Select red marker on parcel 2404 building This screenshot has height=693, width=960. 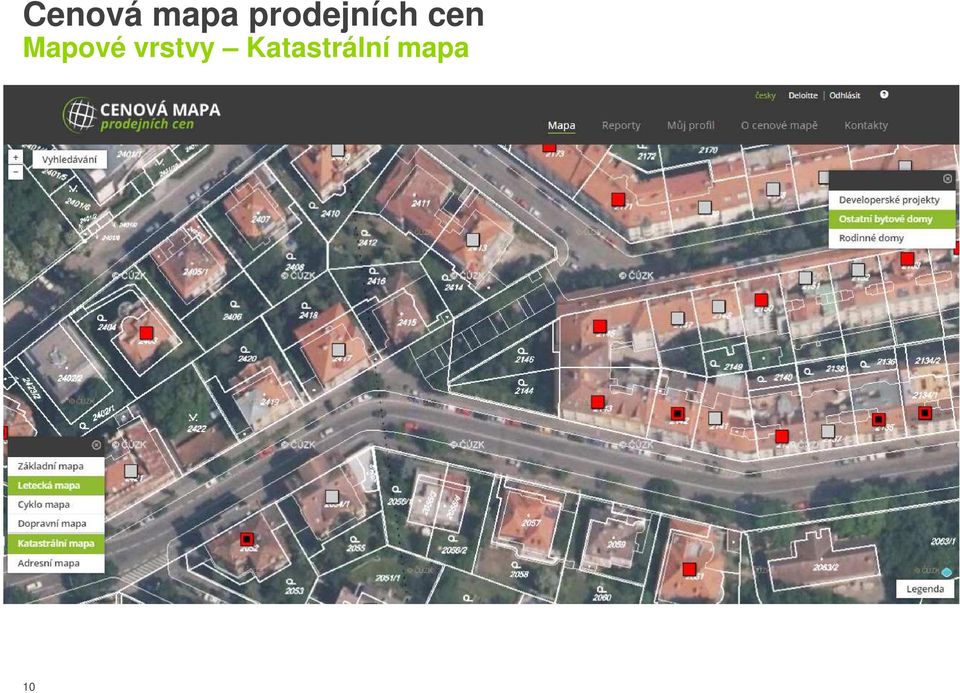click(x=146, y=333)
